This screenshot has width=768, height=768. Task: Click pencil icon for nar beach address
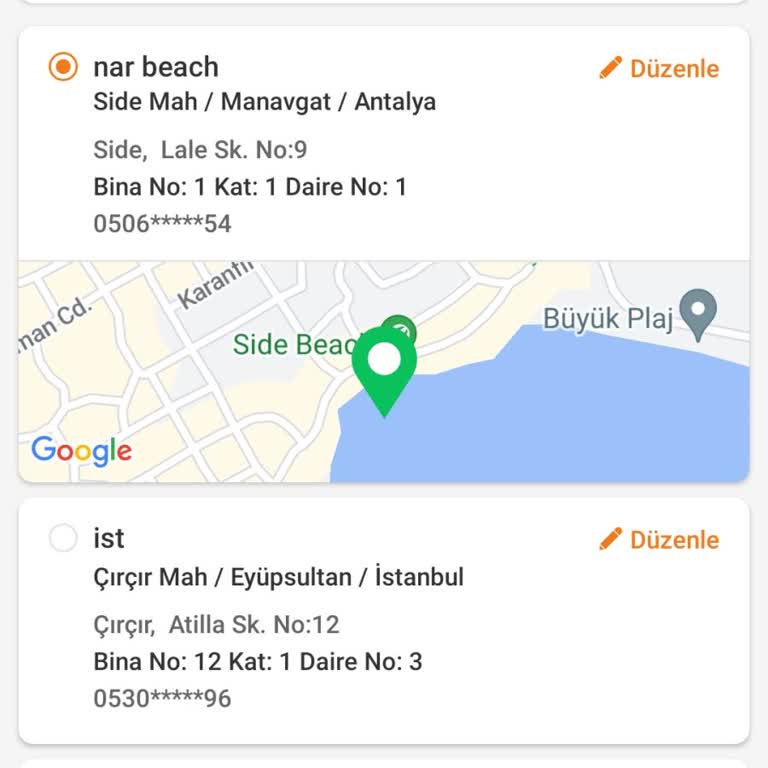[x=610, y=68]
